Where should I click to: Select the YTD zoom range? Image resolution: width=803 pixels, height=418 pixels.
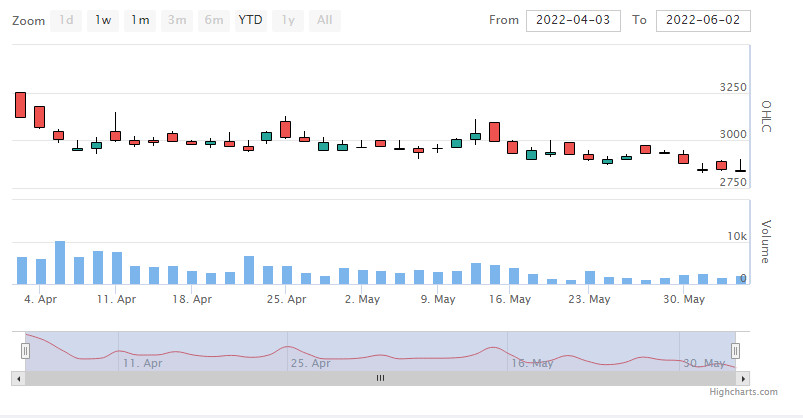click(x=250, y=20)
